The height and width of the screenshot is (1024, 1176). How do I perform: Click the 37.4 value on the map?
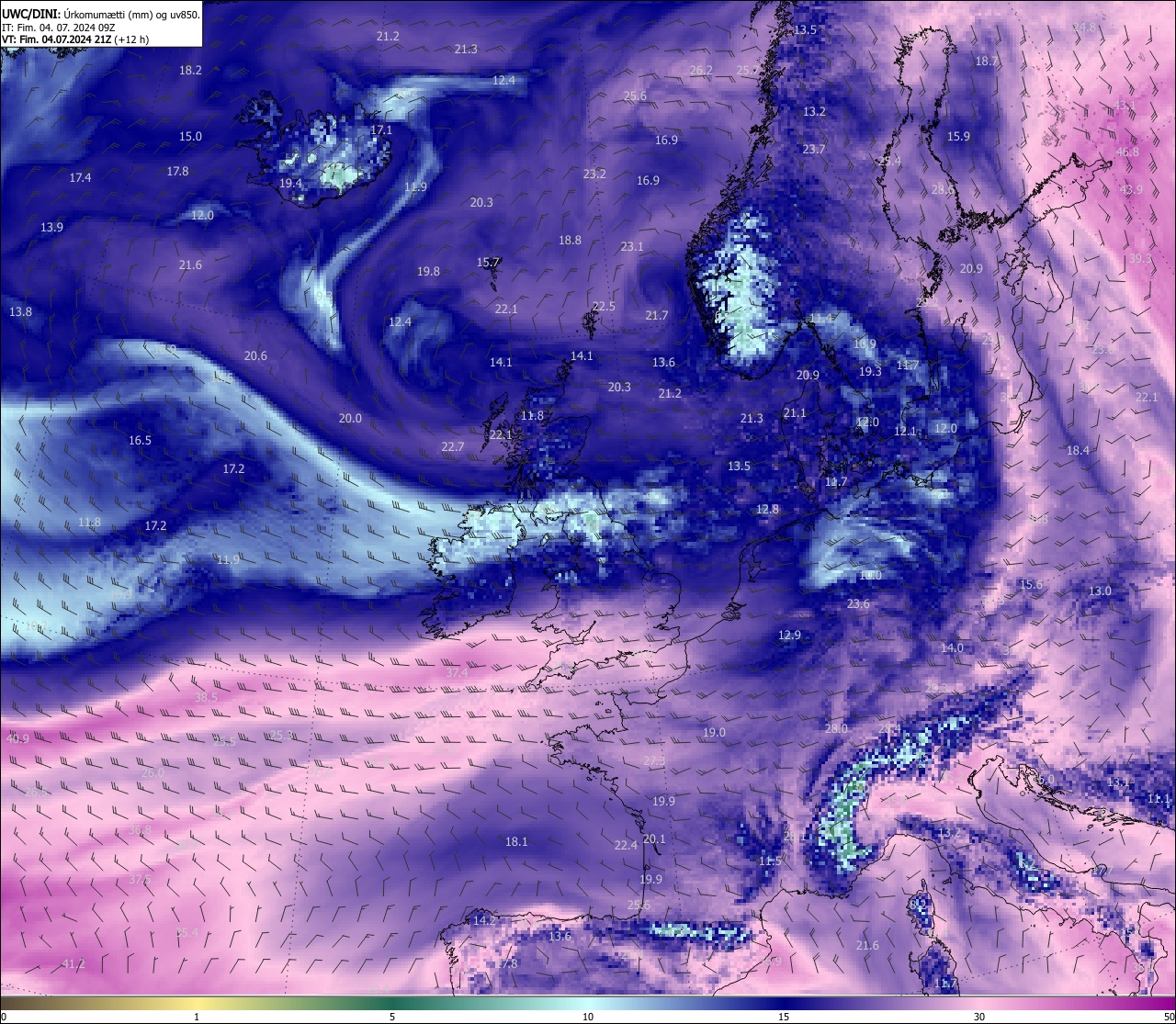pos(457,672)
